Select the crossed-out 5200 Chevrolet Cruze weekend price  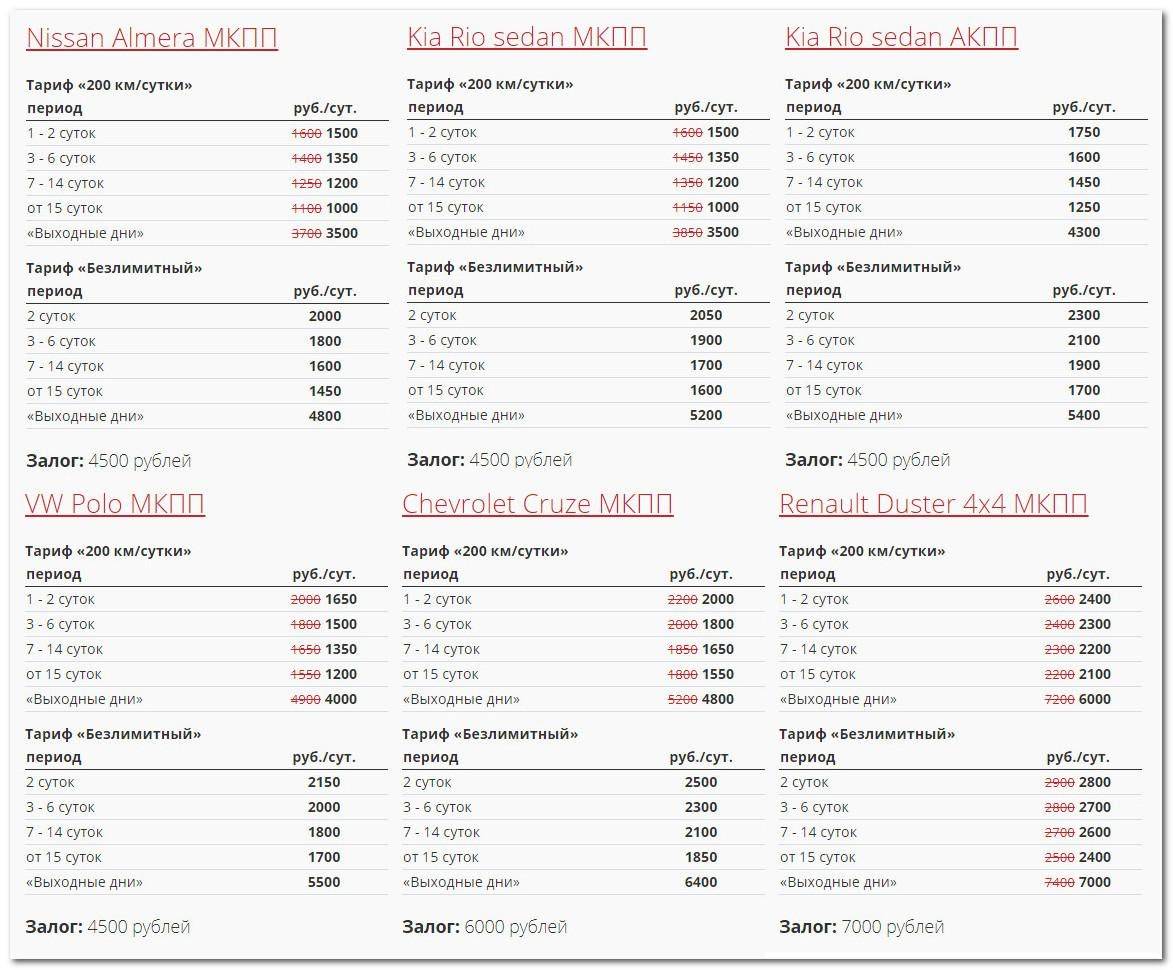(682, 699)
